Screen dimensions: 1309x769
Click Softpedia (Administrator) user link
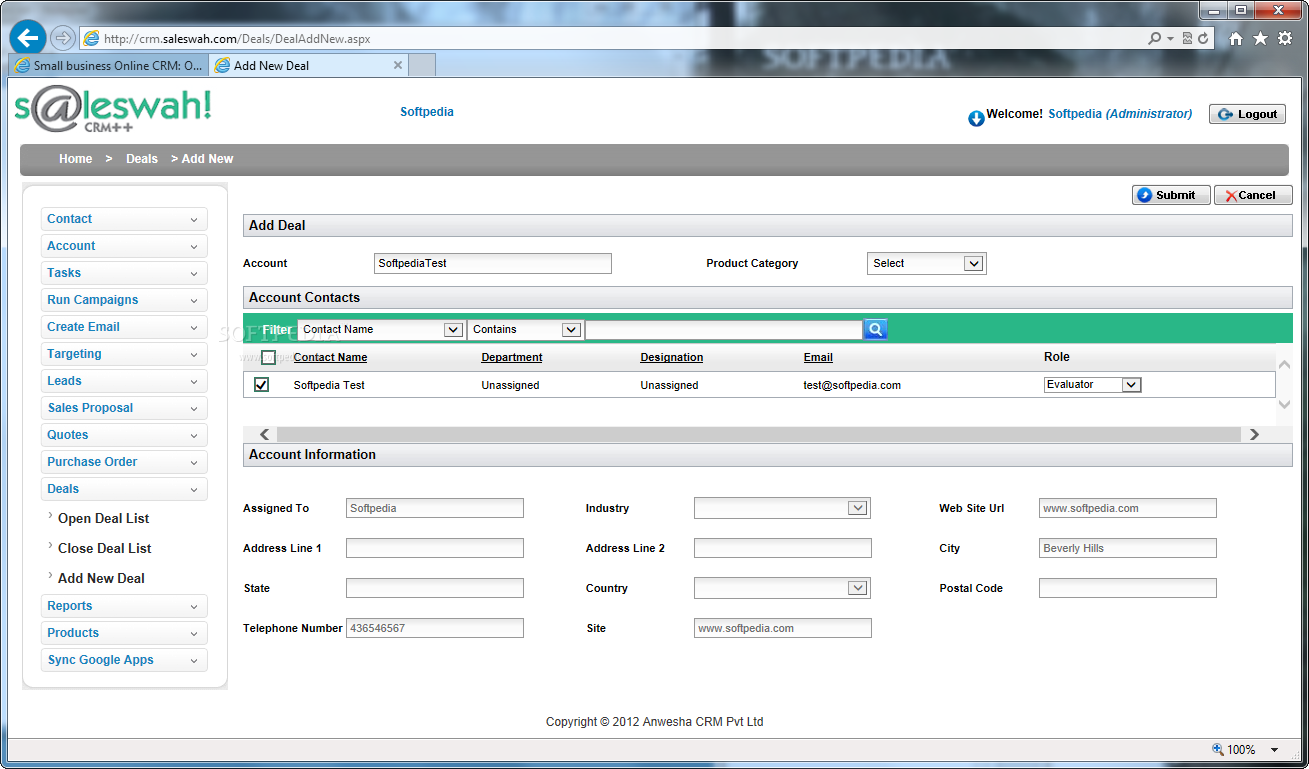(1120, 114)
